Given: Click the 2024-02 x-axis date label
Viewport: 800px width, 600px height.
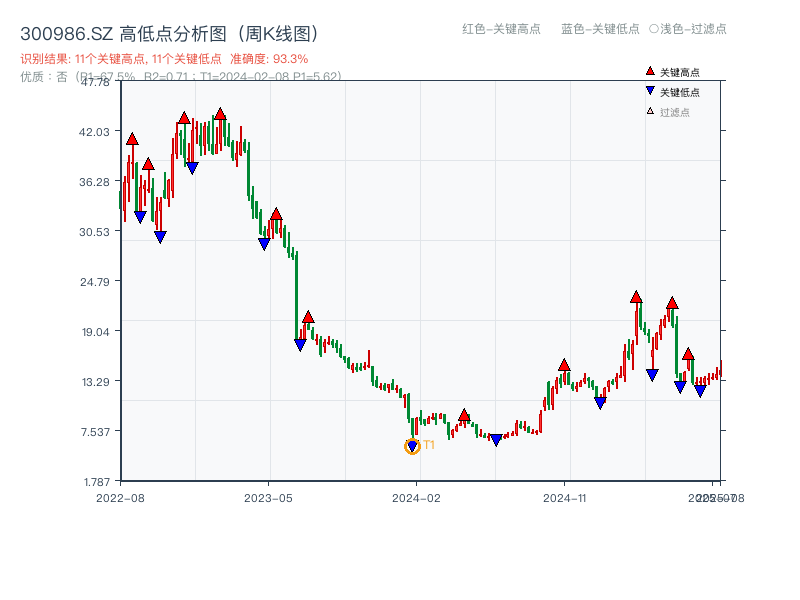Looking at the screenshot, I should (417, 497).
